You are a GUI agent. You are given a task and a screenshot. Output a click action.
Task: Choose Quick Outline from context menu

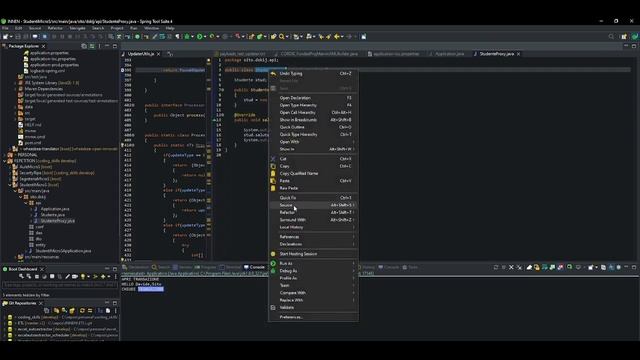coord(313,127)
